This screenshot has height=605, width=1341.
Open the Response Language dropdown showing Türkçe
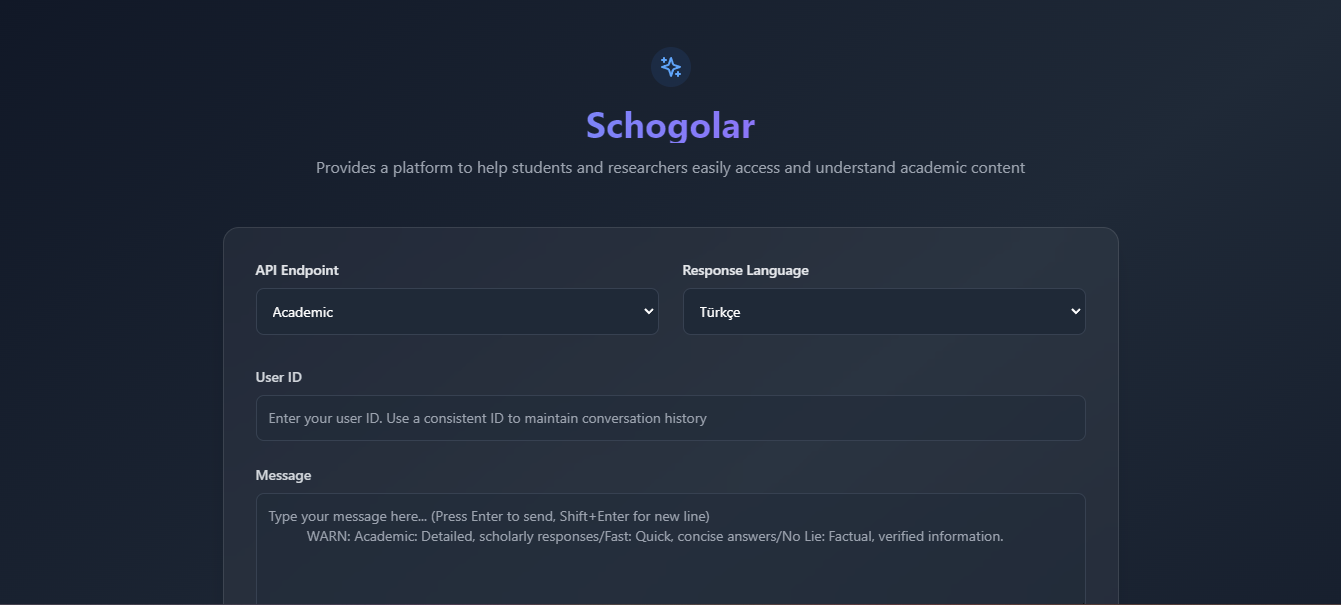click(883, 311)
